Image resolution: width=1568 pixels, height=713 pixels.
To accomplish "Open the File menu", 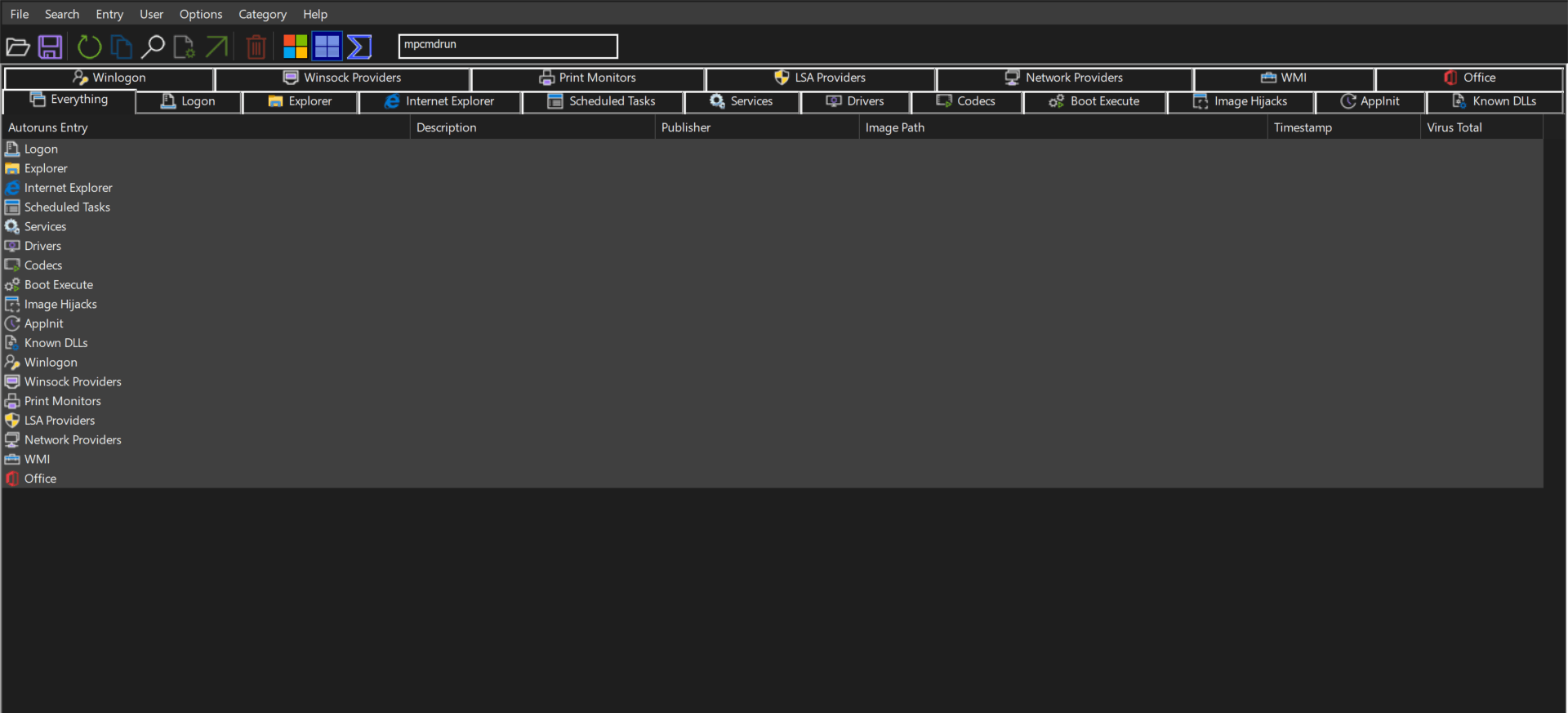I will (x=20, y=14).
